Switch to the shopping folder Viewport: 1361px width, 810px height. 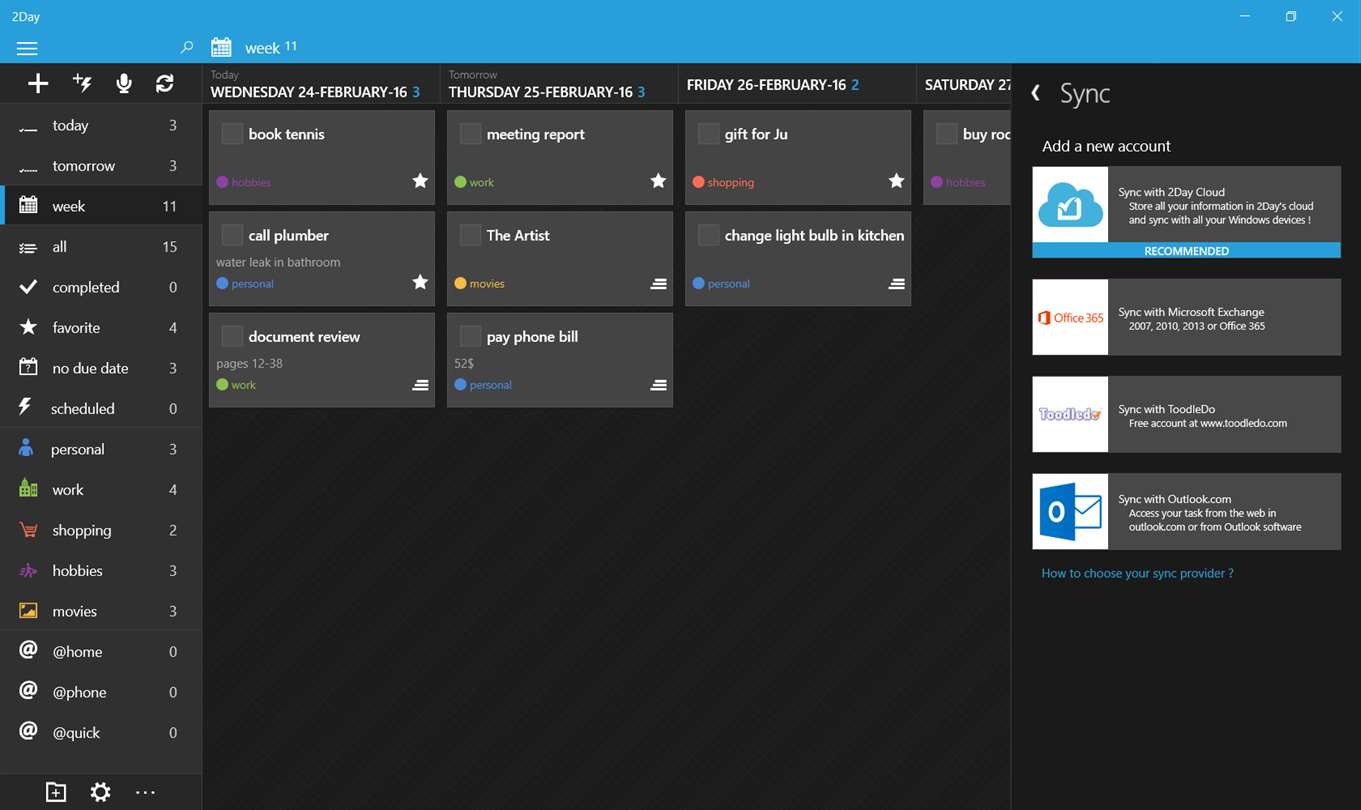pos(100,530)
